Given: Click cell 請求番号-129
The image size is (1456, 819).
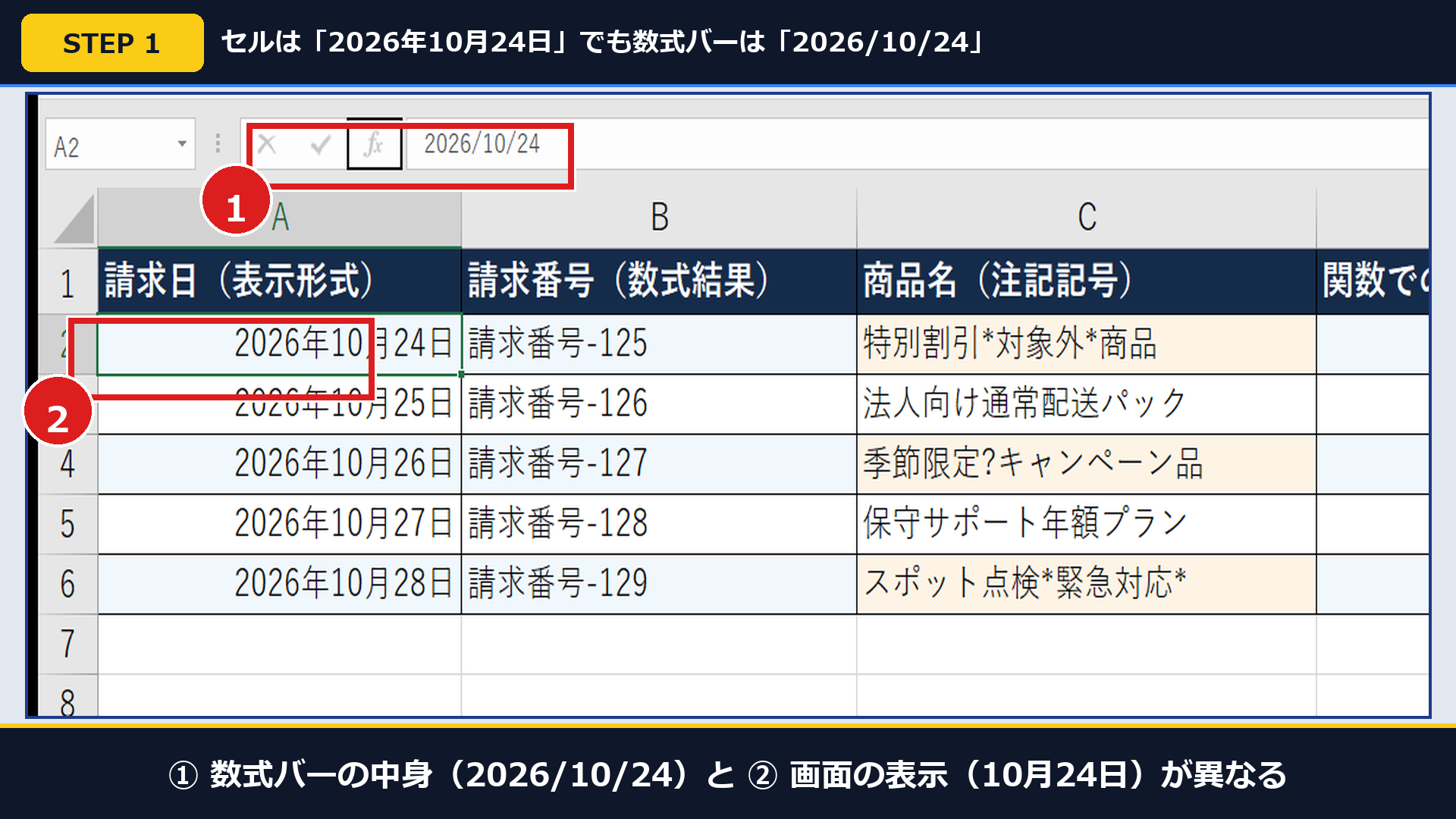Looking at the screenshot, I should click(x=659, y=584).
